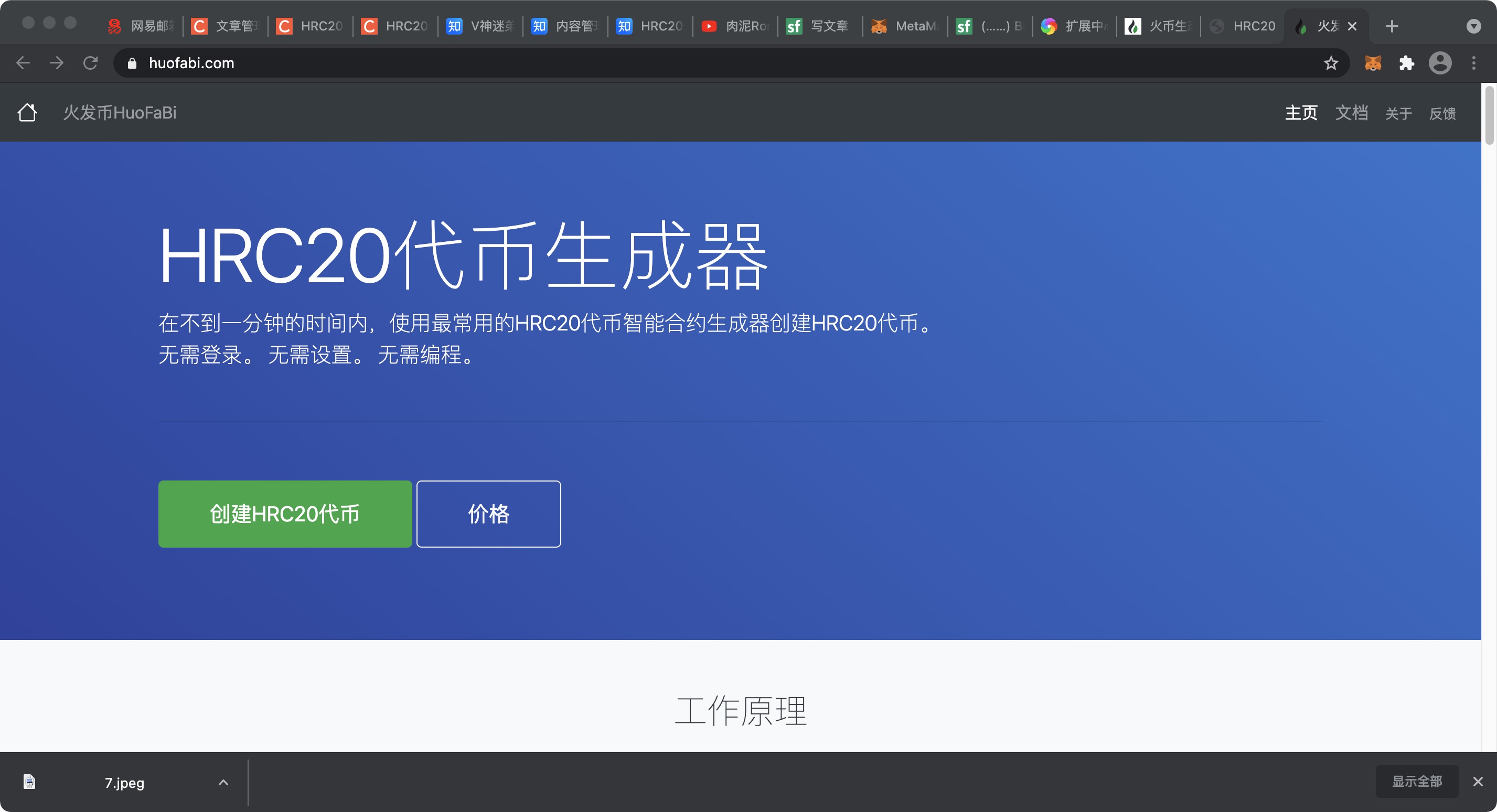Bookmark this page with the star icon
The width and height of the screenshot is (1497, 812).
1331,63
